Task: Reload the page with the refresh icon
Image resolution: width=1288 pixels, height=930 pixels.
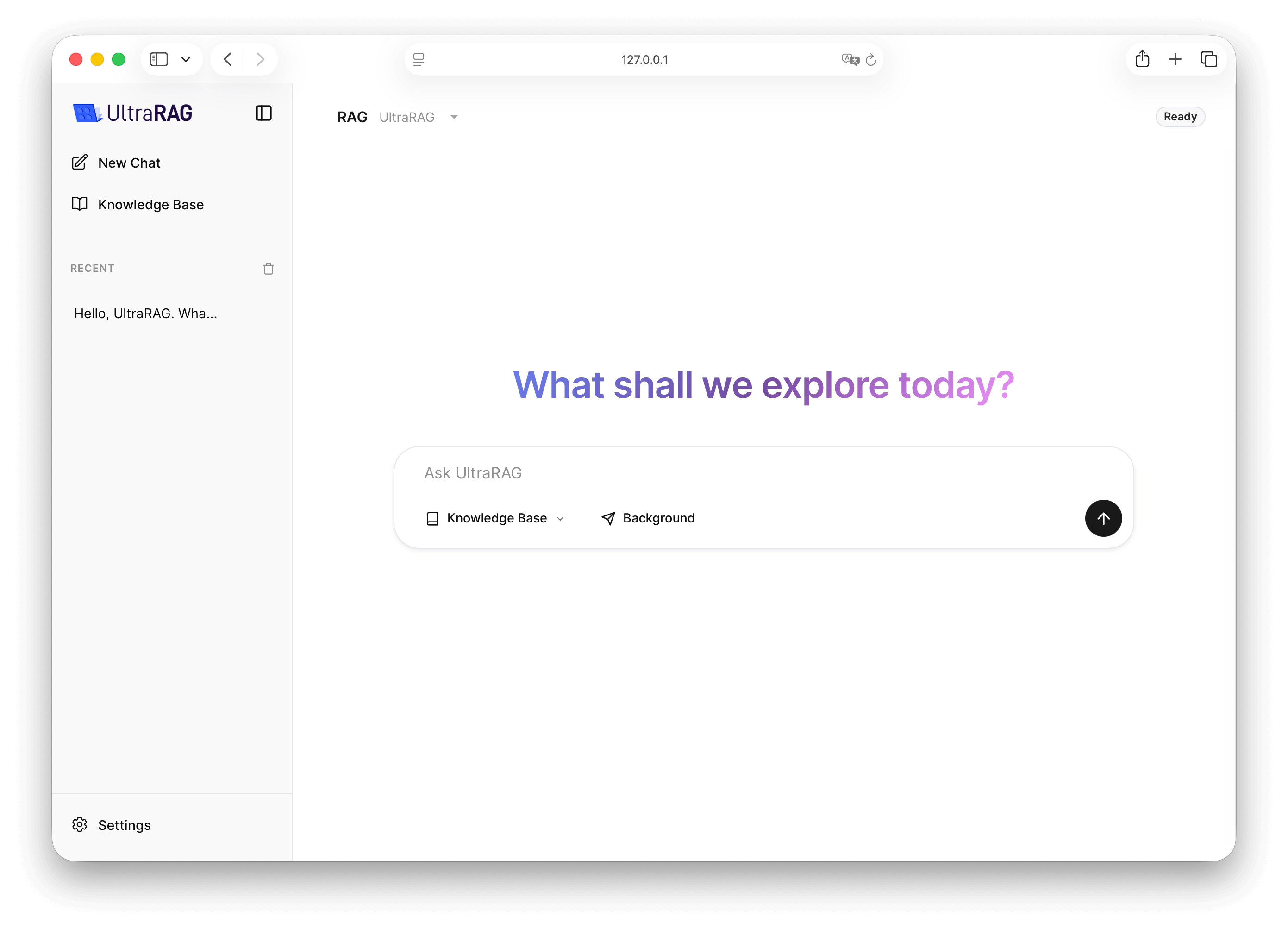Action: [x=870, y=59]
